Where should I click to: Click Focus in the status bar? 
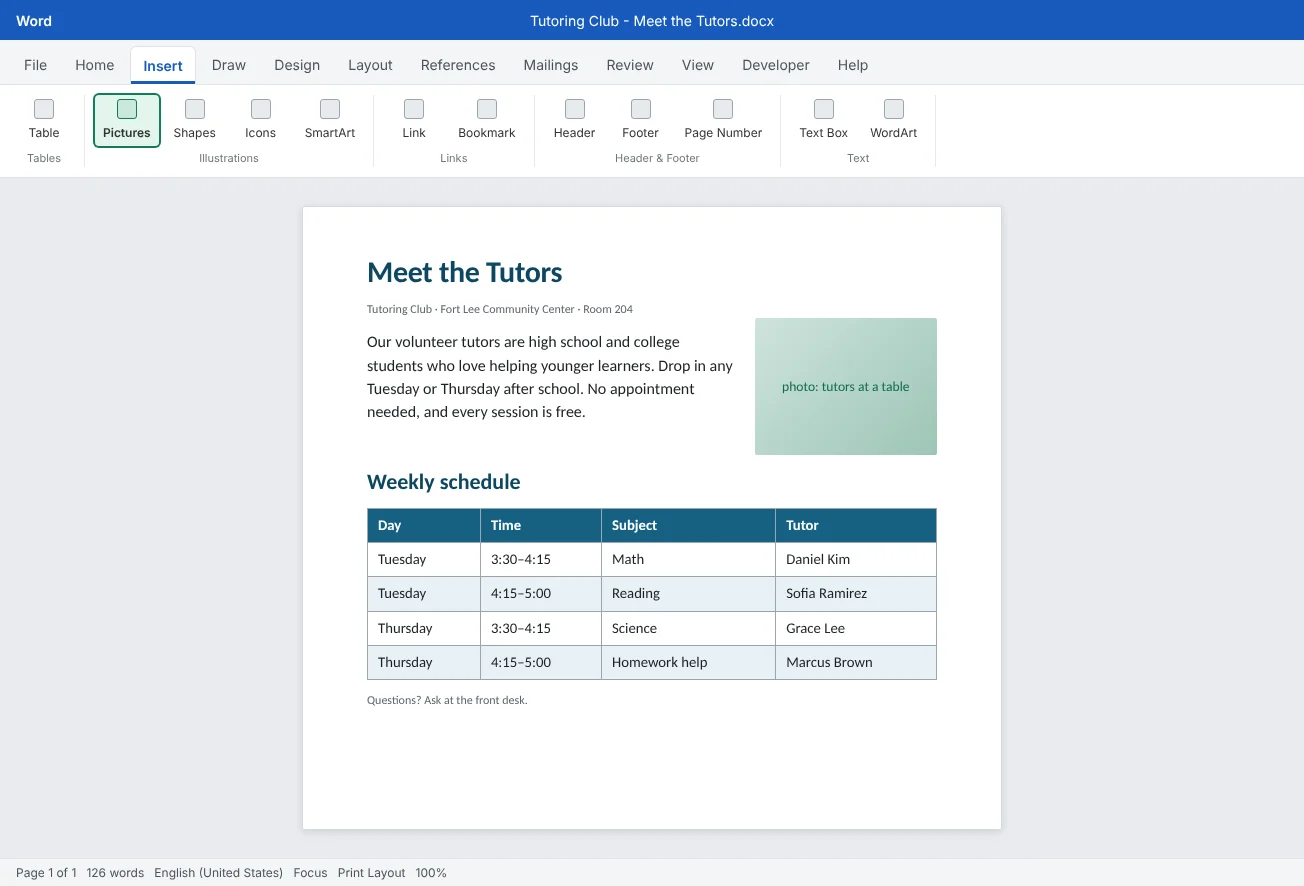(x=310, y=873)
